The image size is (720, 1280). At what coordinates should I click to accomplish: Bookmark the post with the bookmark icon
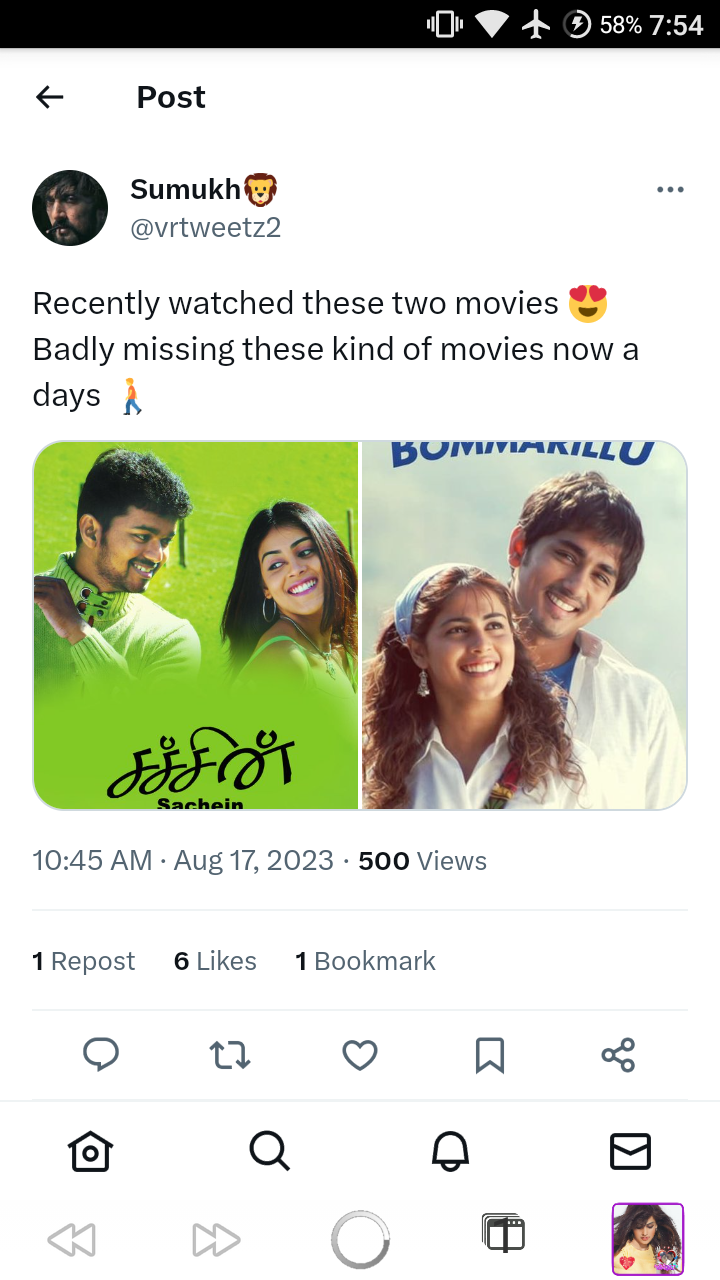489,1055
